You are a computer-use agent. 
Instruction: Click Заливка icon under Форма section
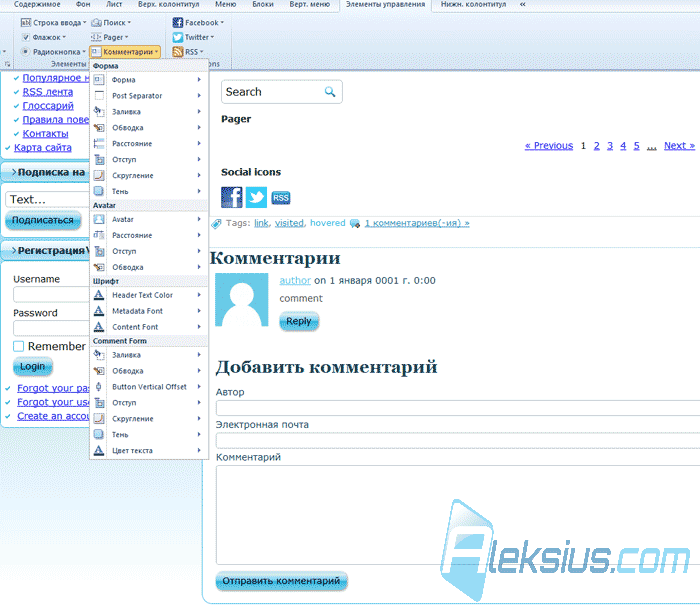[99, 112]
